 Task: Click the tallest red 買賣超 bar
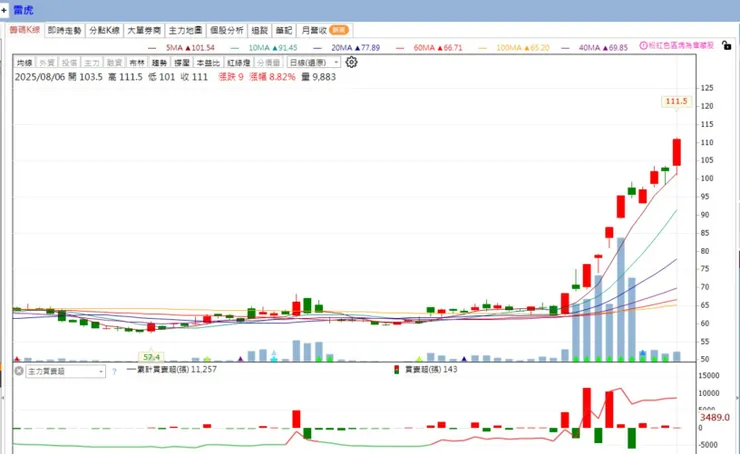587,408
